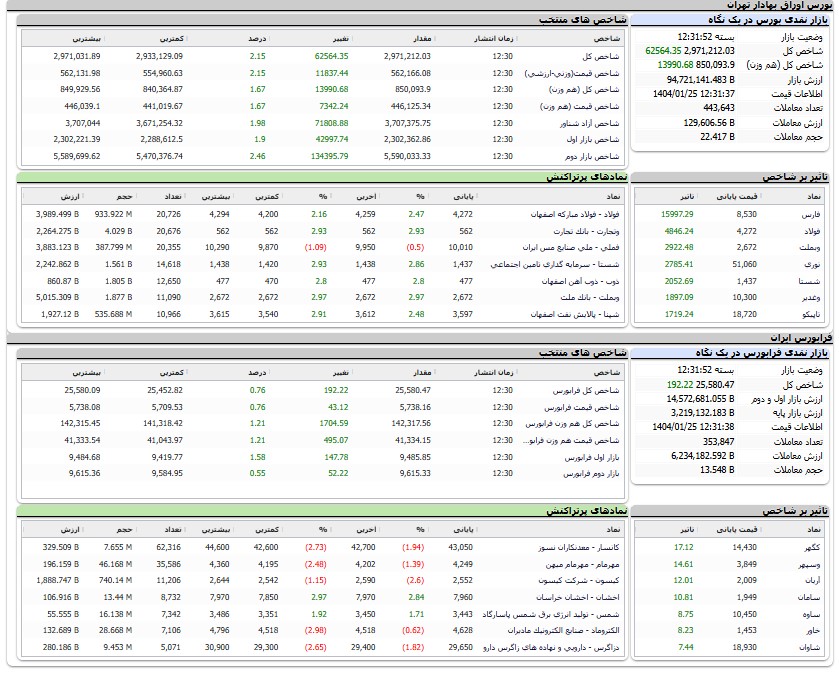This screenshot has width=839, height=673.
Task: Open the کانسار - معدنکاران نسوز symbol link
Action: click(x=578, y=547)
